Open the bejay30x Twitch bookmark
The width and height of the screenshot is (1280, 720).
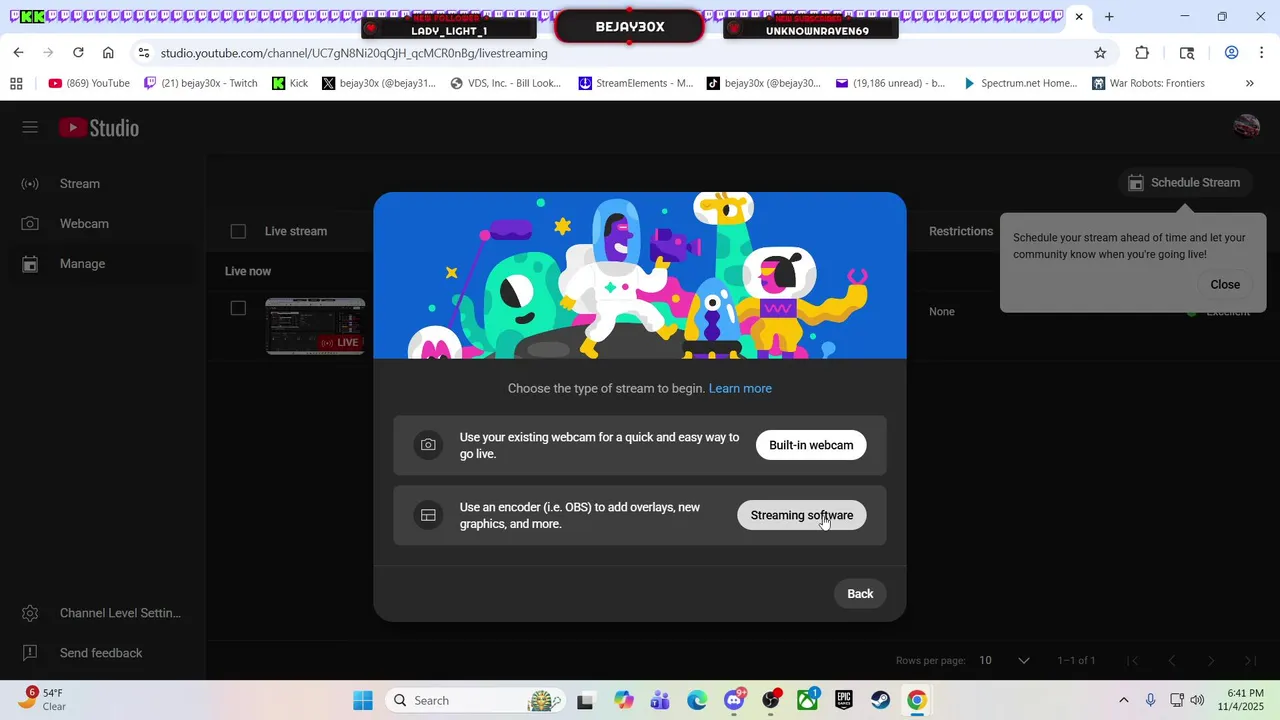point(201,83)
